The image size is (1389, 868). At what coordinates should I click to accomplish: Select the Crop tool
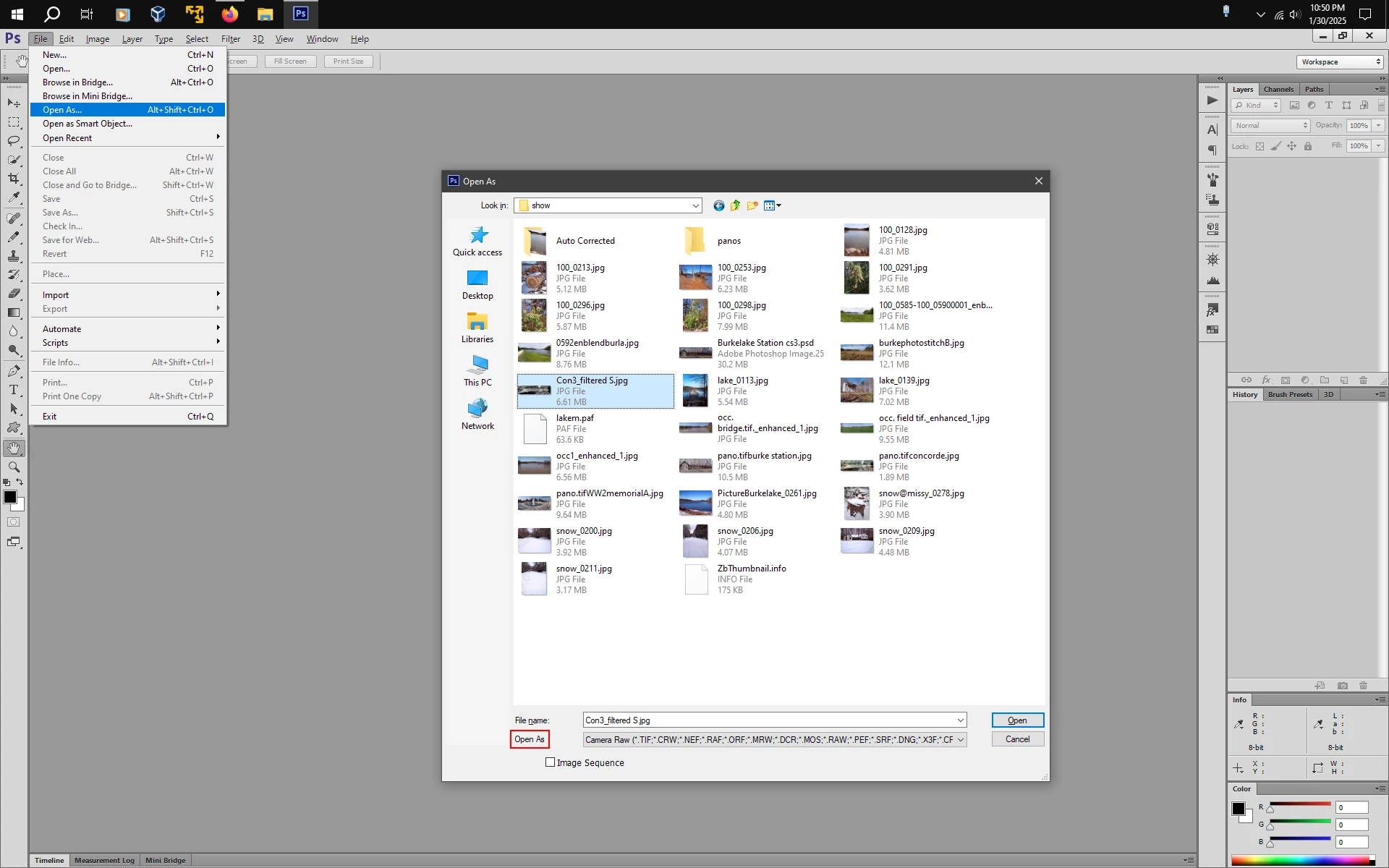tap(14, 179)
